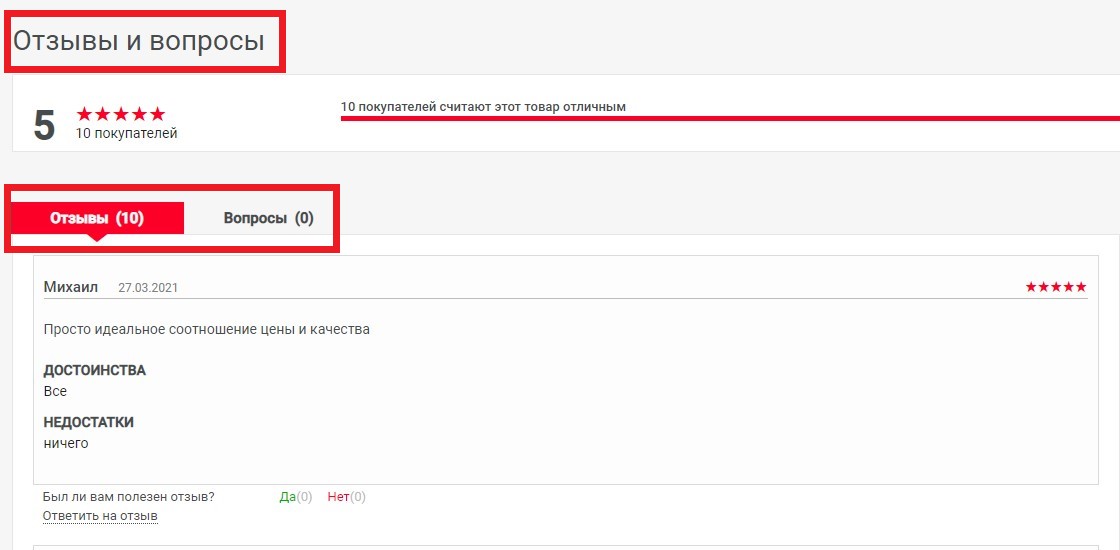Click the large rating number 5

pyautogui.click(x=44, y=125)
